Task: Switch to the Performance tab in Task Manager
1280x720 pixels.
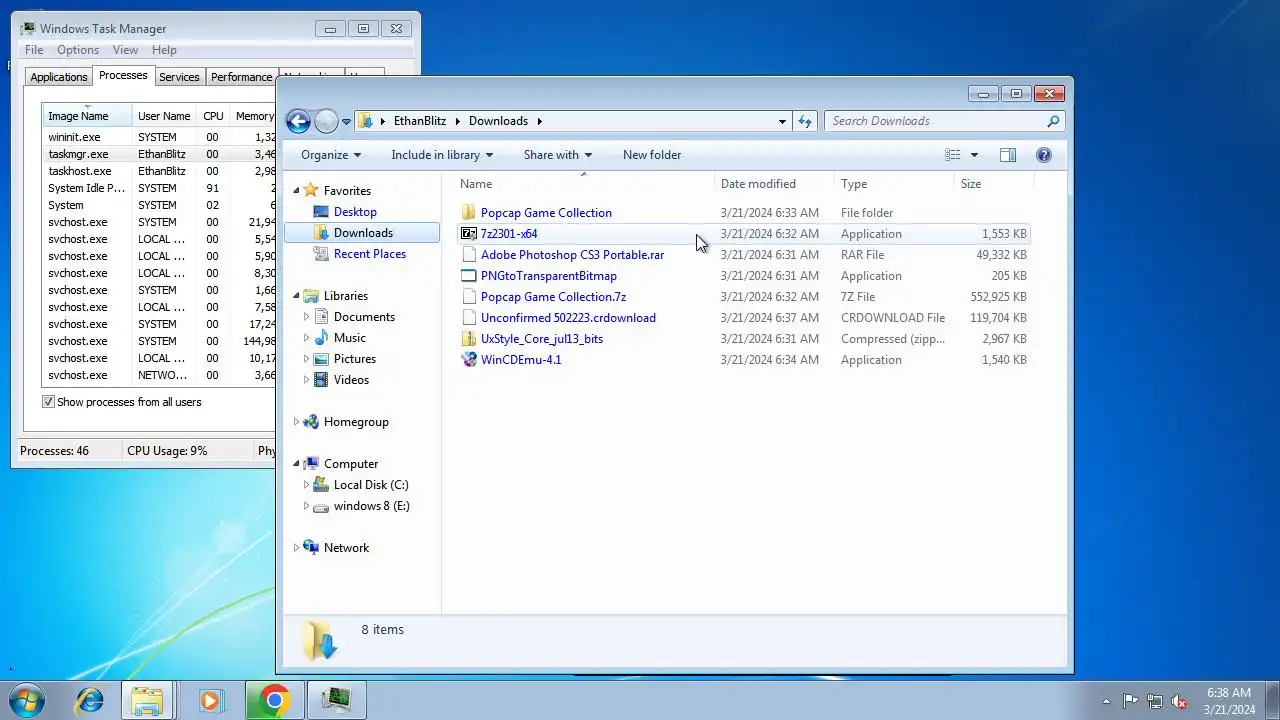Action: (242, 77)
